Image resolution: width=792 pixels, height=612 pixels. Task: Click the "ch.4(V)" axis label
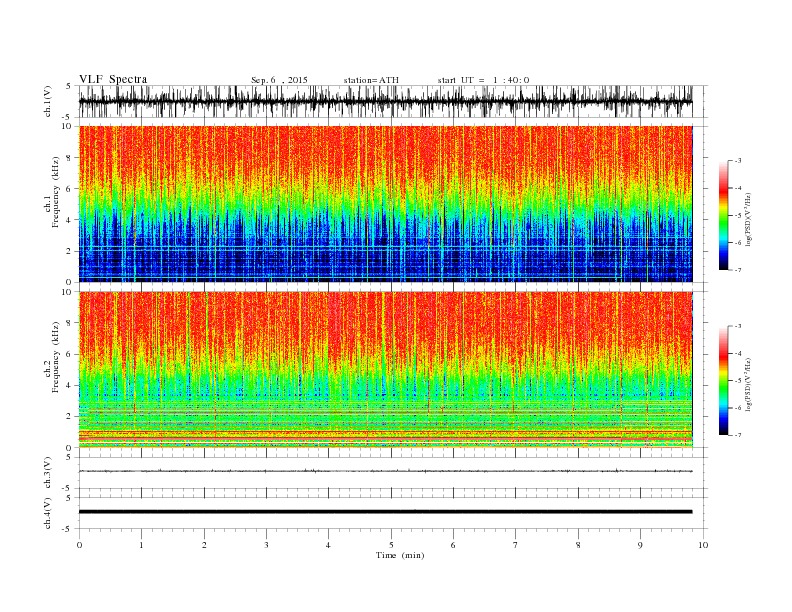48,513
